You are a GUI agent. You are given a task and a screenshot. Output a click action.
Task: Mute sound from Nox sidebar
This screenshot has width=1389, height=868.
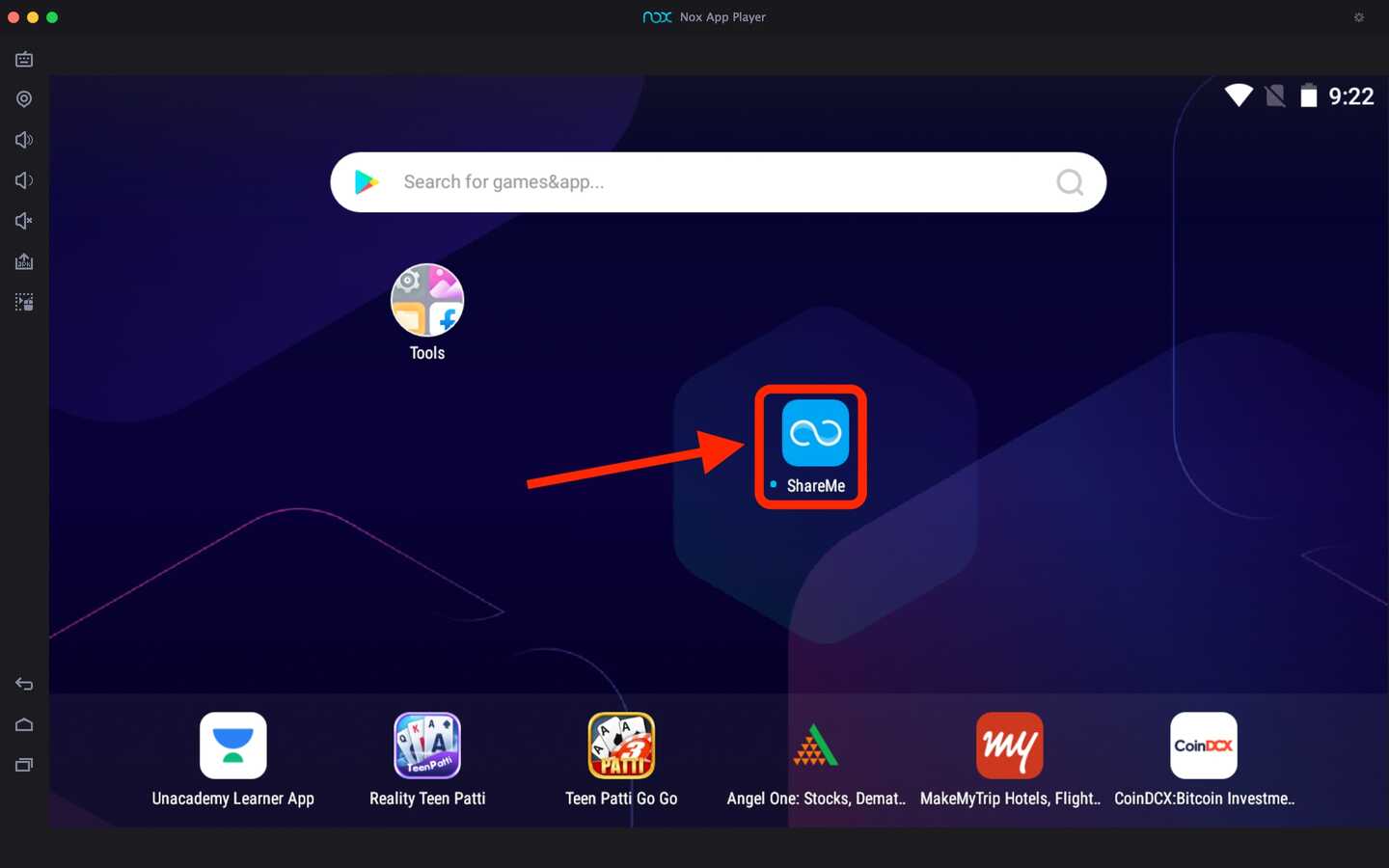(24, 221)
